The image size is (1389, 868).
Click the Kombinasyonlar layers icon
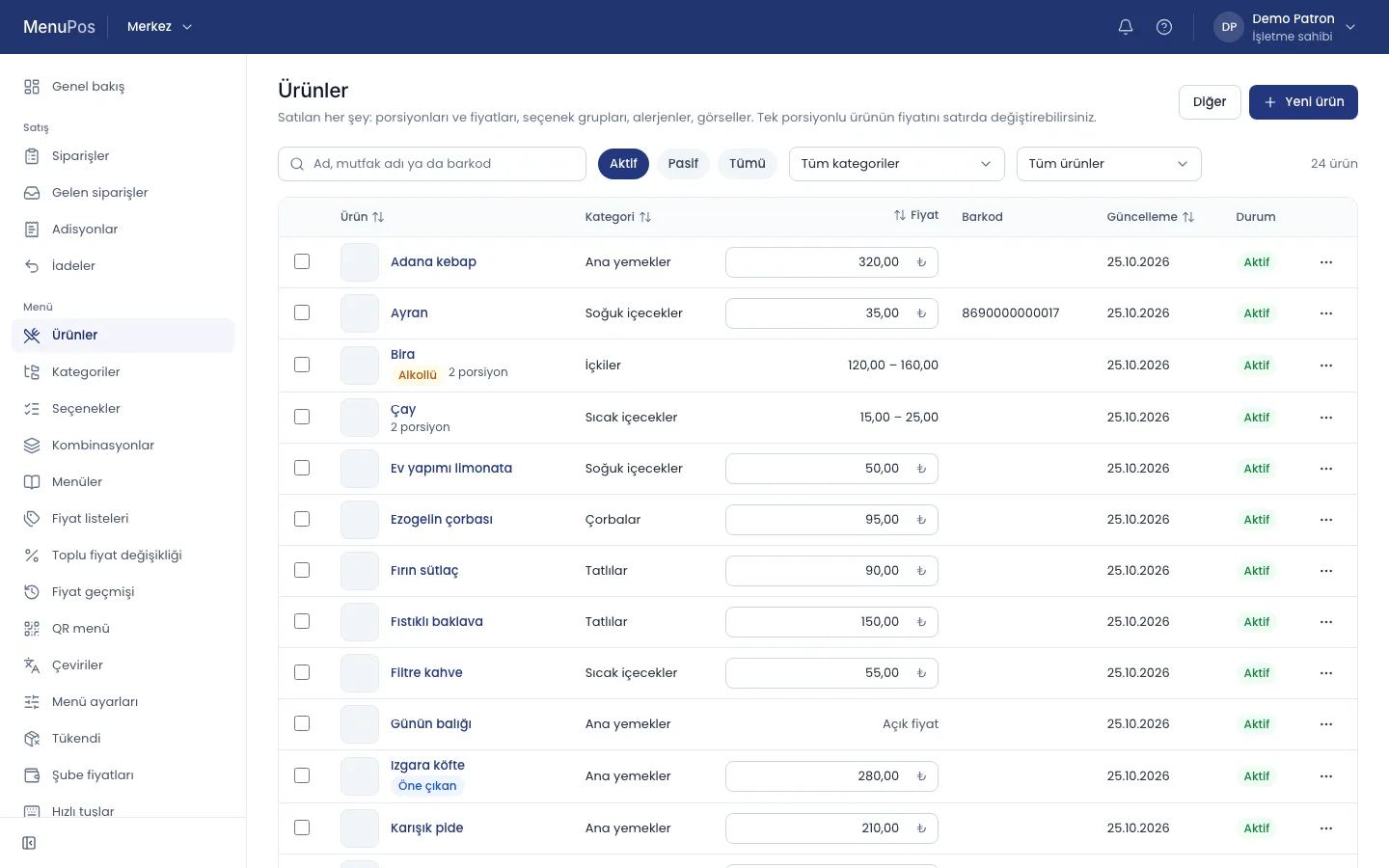point(32,446)
